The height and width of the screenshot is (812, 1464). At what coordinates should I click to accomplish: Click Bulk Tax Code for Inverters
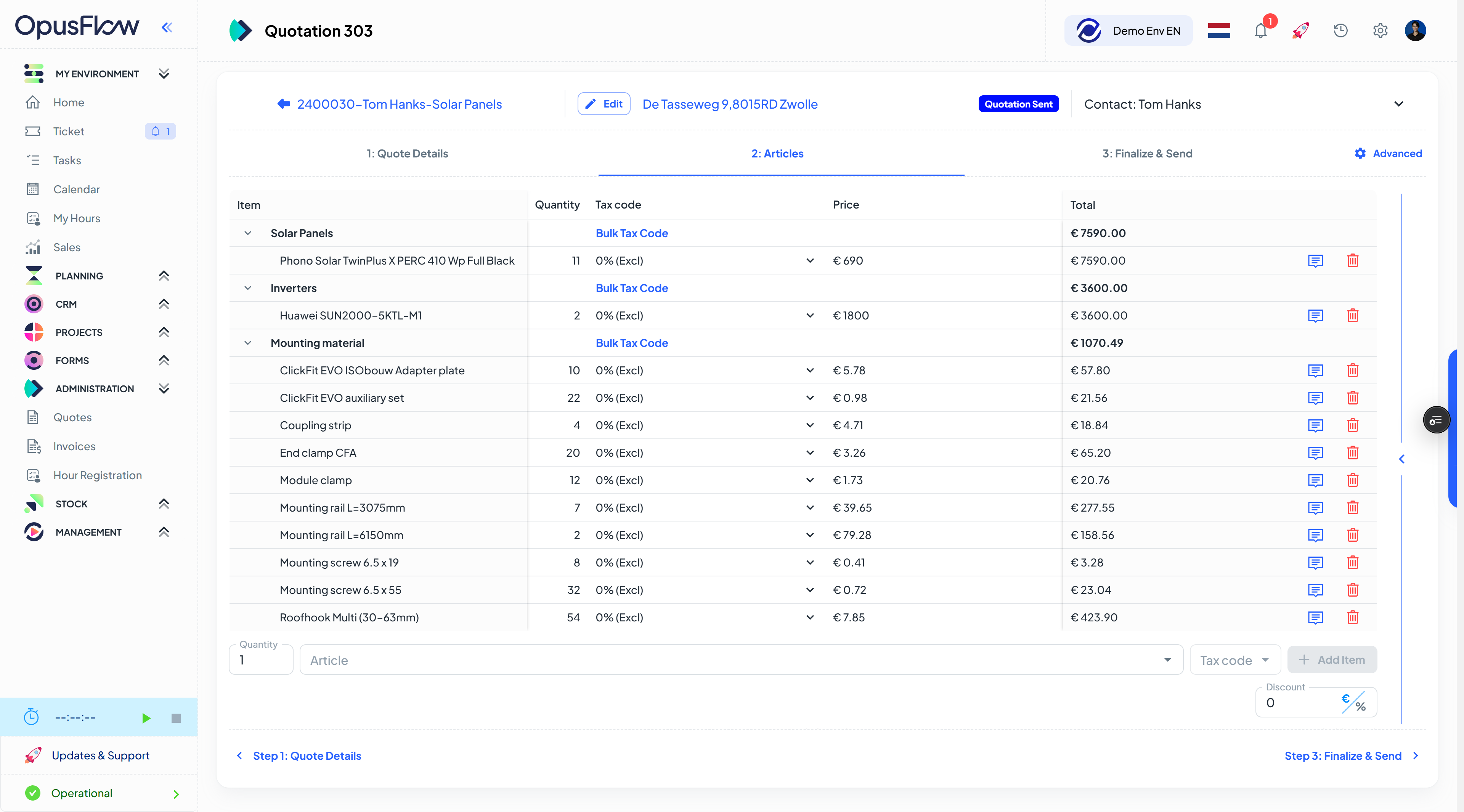coord(631,288)
